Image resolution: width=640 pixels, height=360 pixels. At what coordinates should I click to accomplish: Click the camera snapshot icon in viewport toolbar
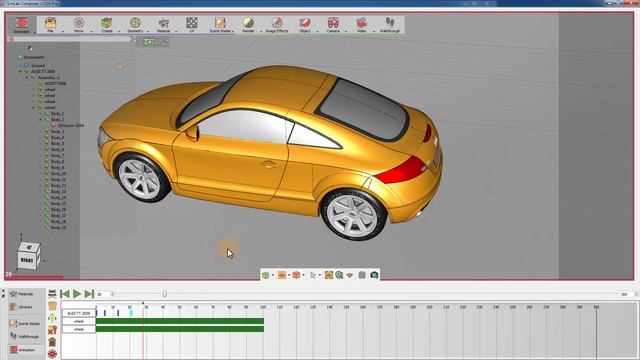(x=374, y=275)
